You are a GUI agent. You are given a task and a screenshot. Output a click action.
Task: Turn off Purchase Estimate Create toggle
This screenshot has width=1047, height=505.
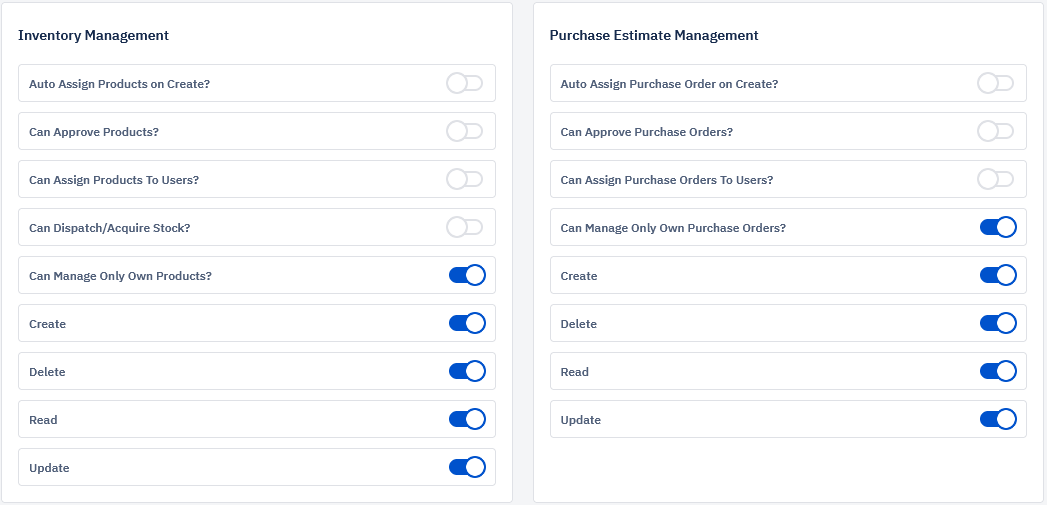pos(998,275)
